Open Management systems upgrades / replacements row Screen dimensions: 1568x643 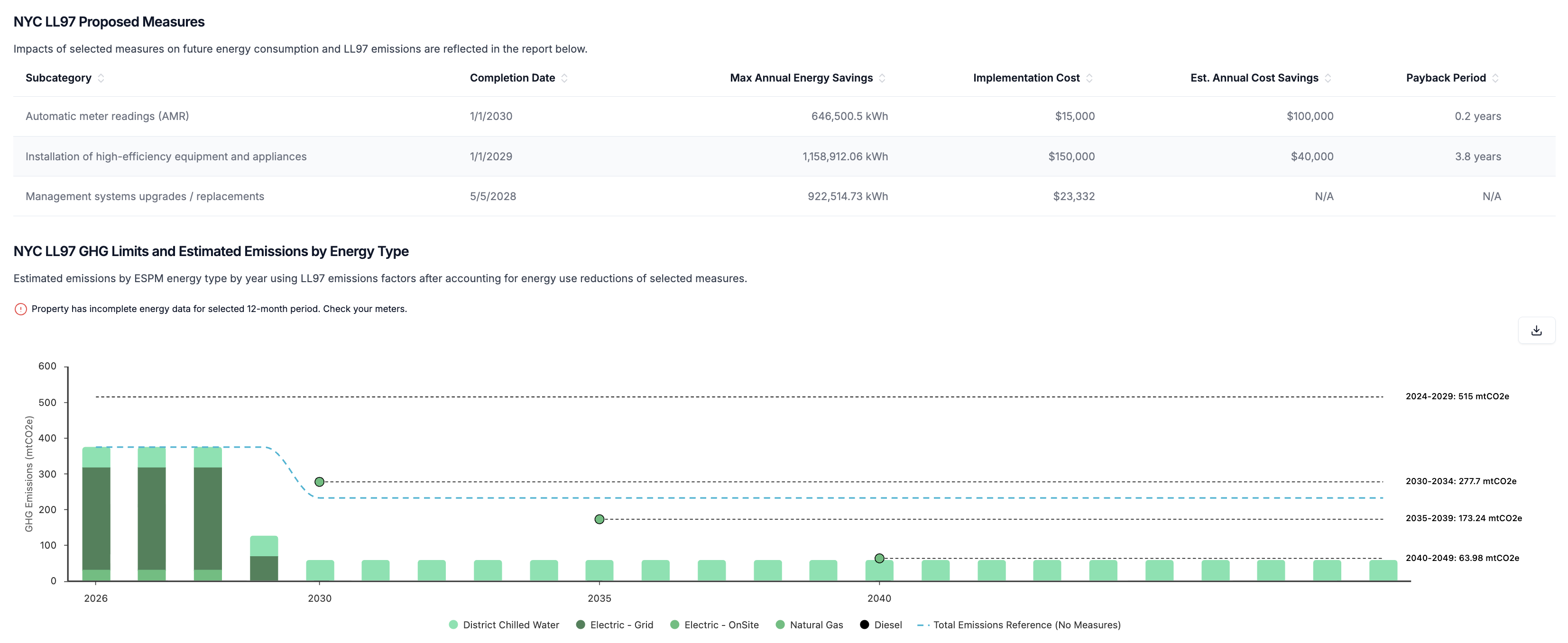[145, 196]
